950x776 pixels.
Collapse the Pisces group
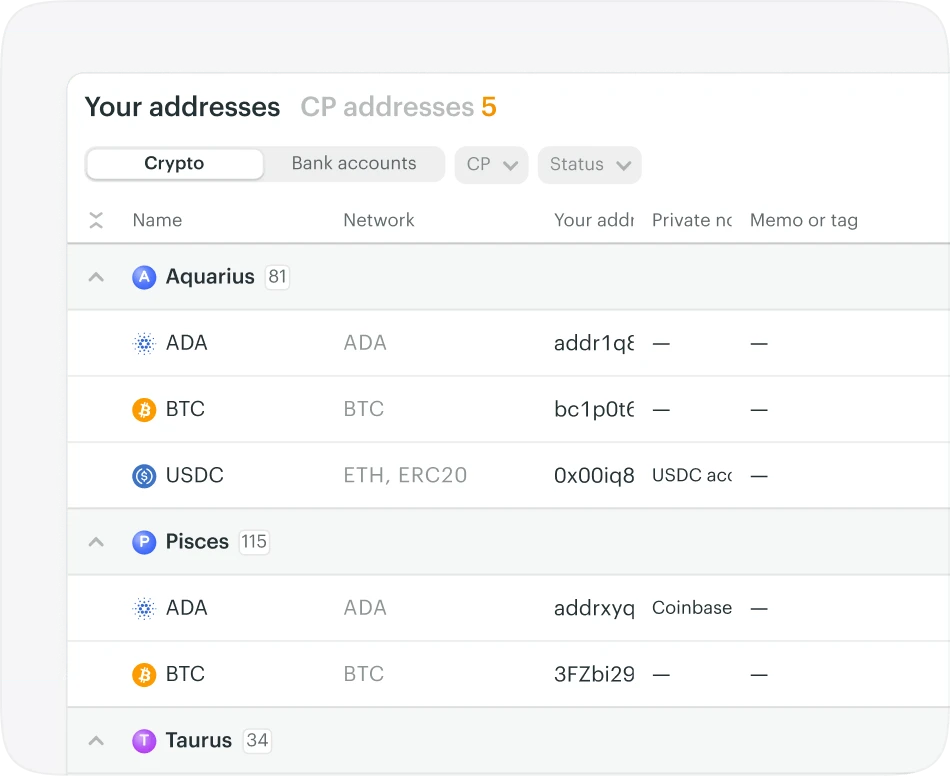(x=96, y=542)
